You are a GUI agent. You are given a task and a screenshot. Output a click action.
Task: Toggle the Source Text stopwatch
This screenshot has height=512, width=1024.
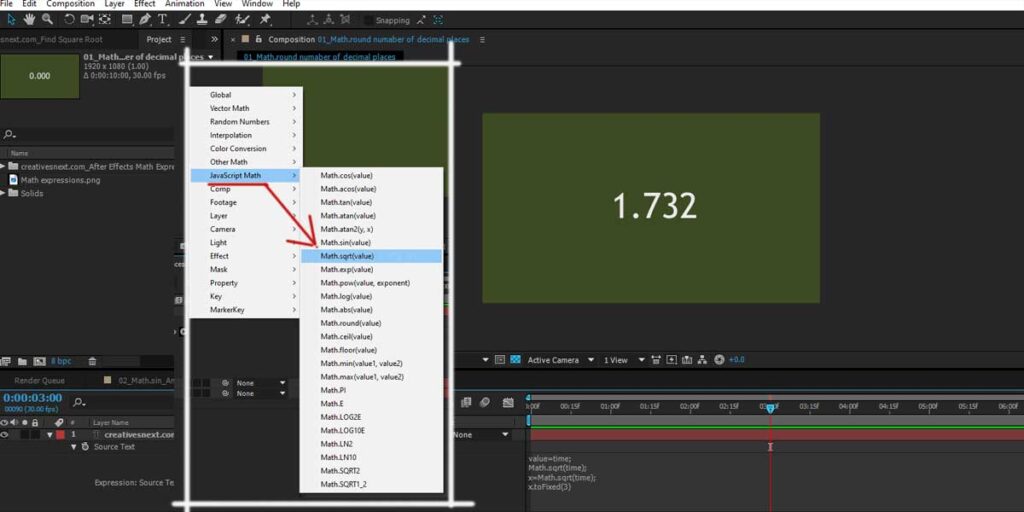pos(86,447)
